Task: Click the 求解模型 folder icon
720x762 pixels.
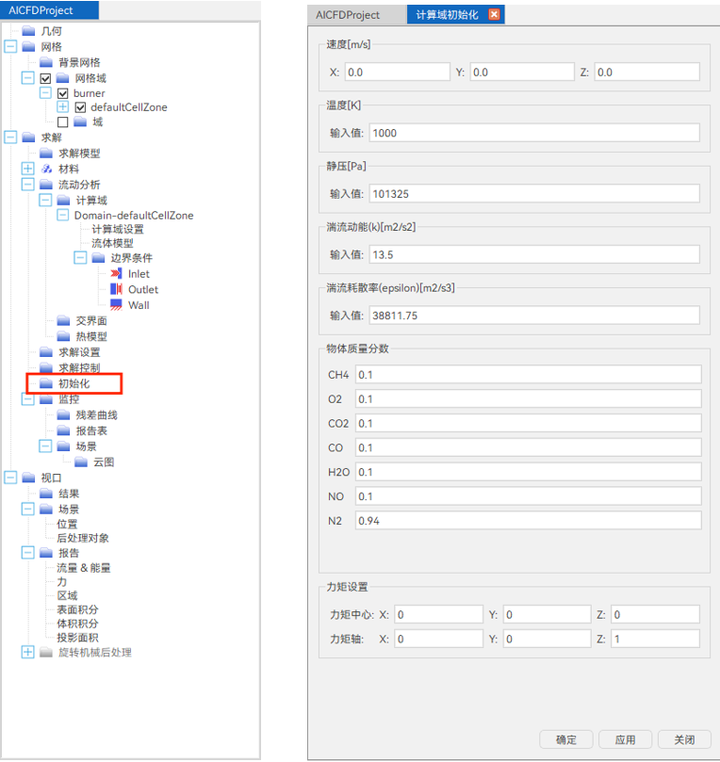Action: pos(46,153)
